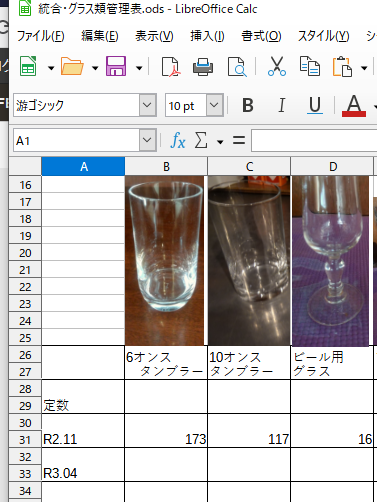Select column C header
Image resolution: width=377 pixels, height=502 pixels.
(x=249, y=166)
